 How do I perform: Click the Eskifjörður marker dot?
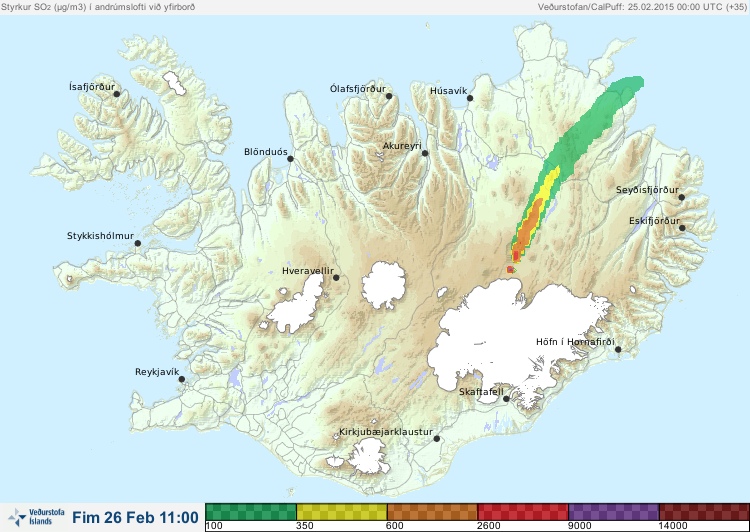click(682, 228)
